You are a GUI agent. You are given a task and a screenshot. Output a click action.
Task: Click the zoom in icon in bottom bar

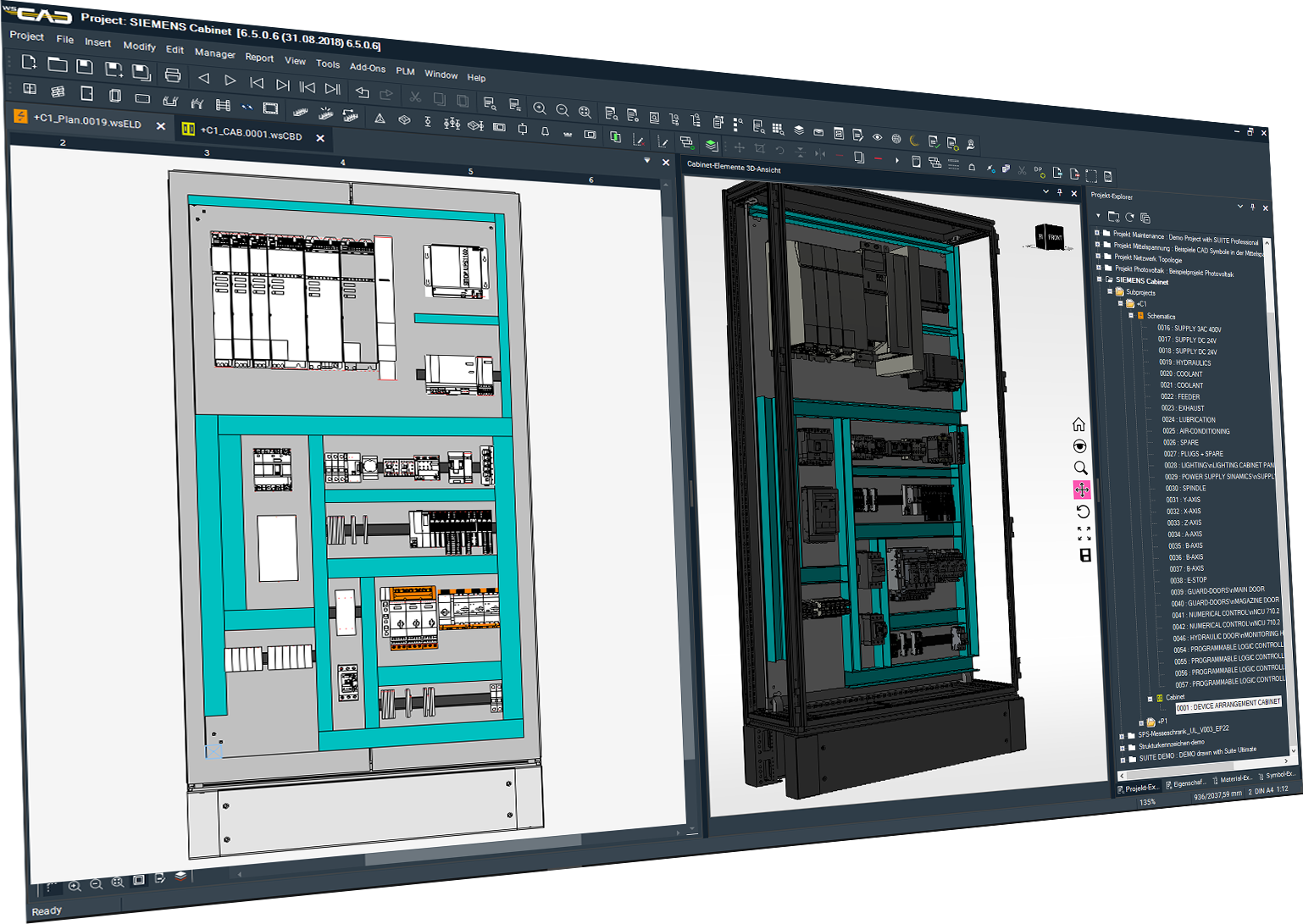75,886
